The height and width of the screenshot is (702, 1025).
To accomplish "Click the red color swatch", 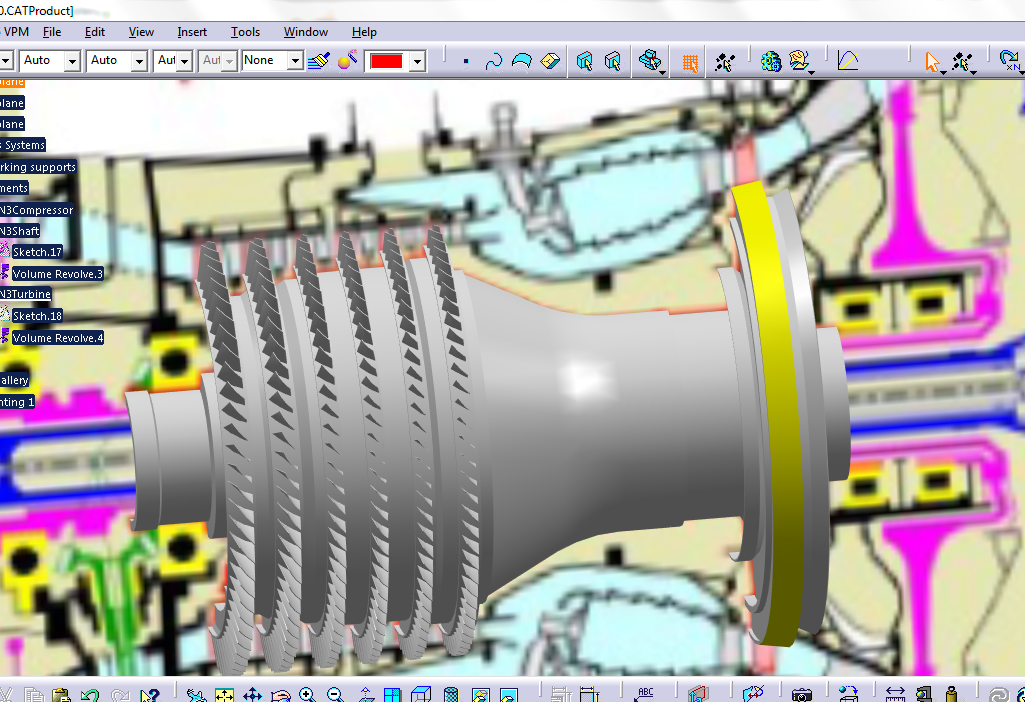I will (386, 62).
